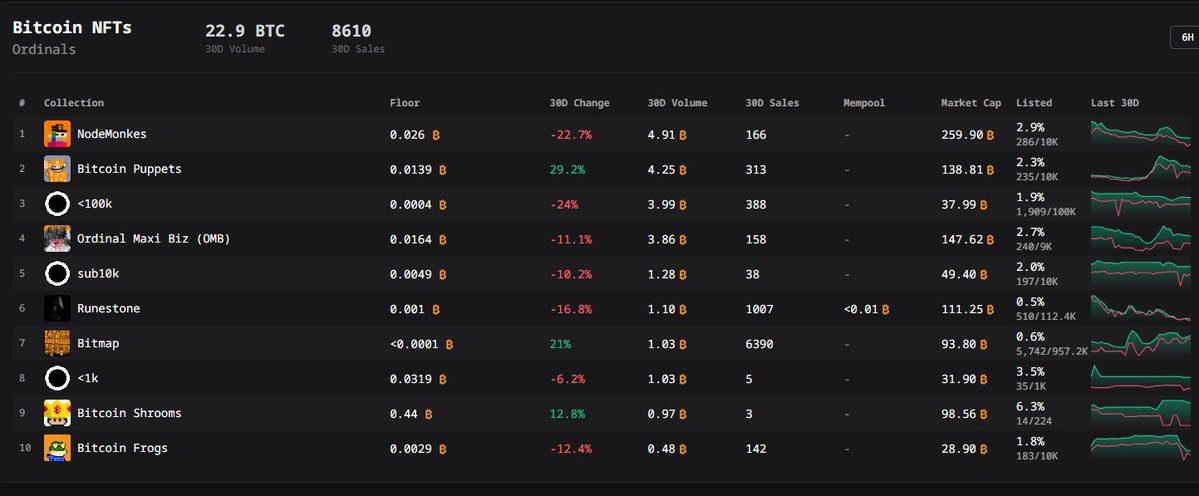
Task: Open the <100k collection link
Action: pyautogui.click(x=95, y=204)
